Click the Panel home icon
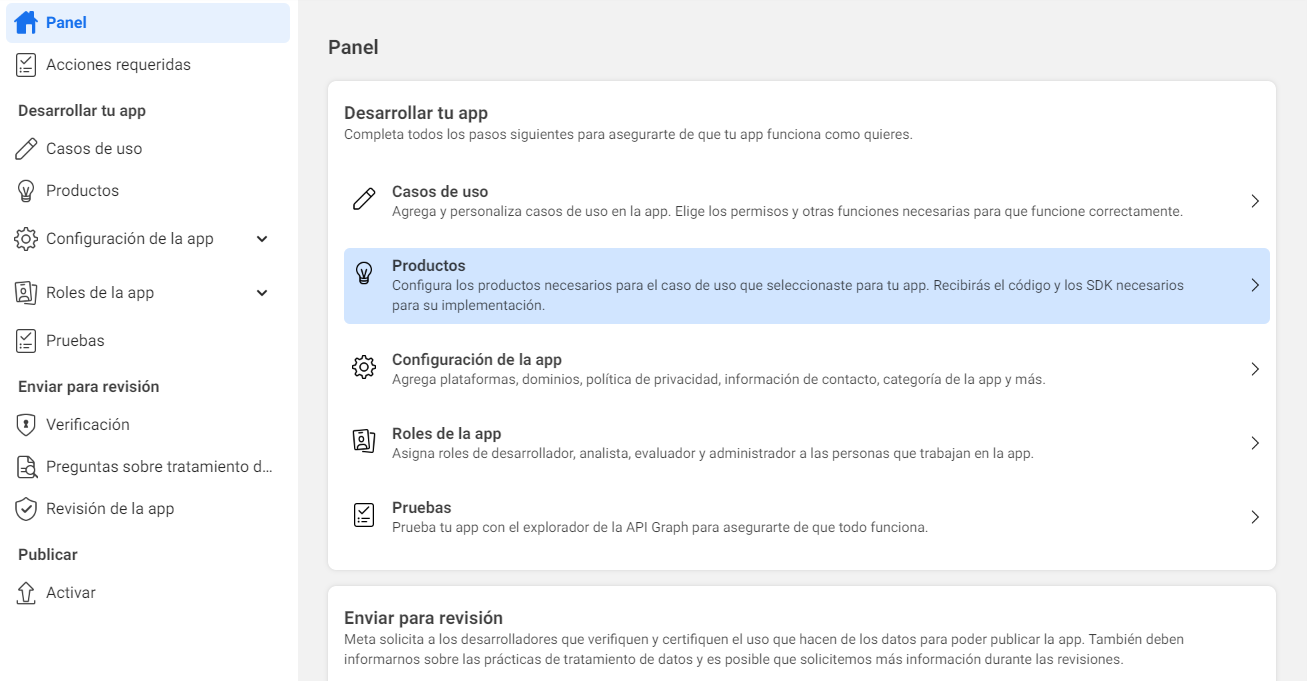Image resolution: width=1307 pixels, height=681 pixels. click(x=23, y=22)
